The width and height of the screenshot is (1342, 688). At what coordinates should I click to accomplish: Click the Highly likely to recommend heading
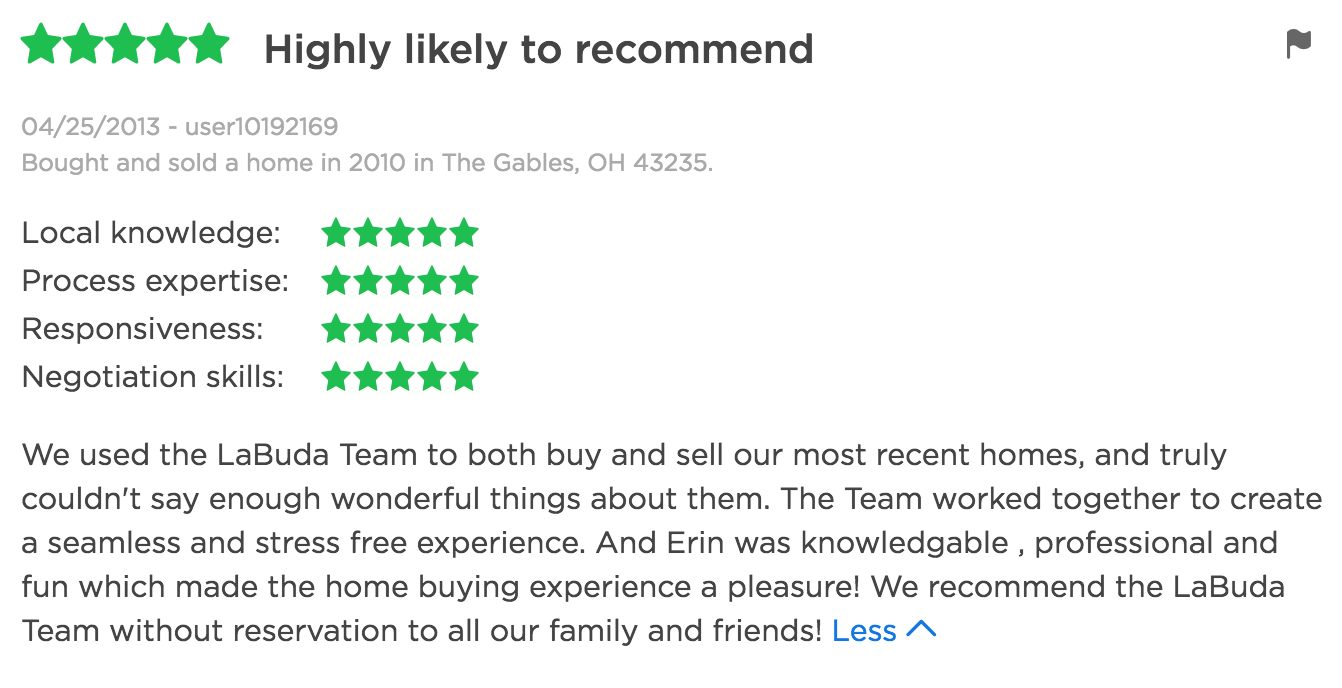(538, 49)
